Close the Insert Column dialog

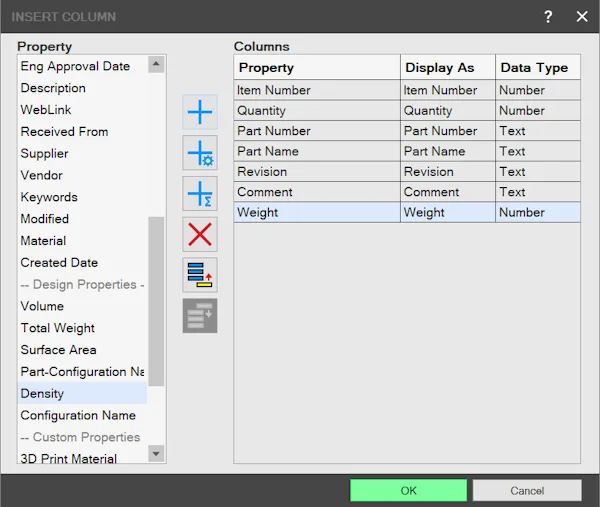582,16
